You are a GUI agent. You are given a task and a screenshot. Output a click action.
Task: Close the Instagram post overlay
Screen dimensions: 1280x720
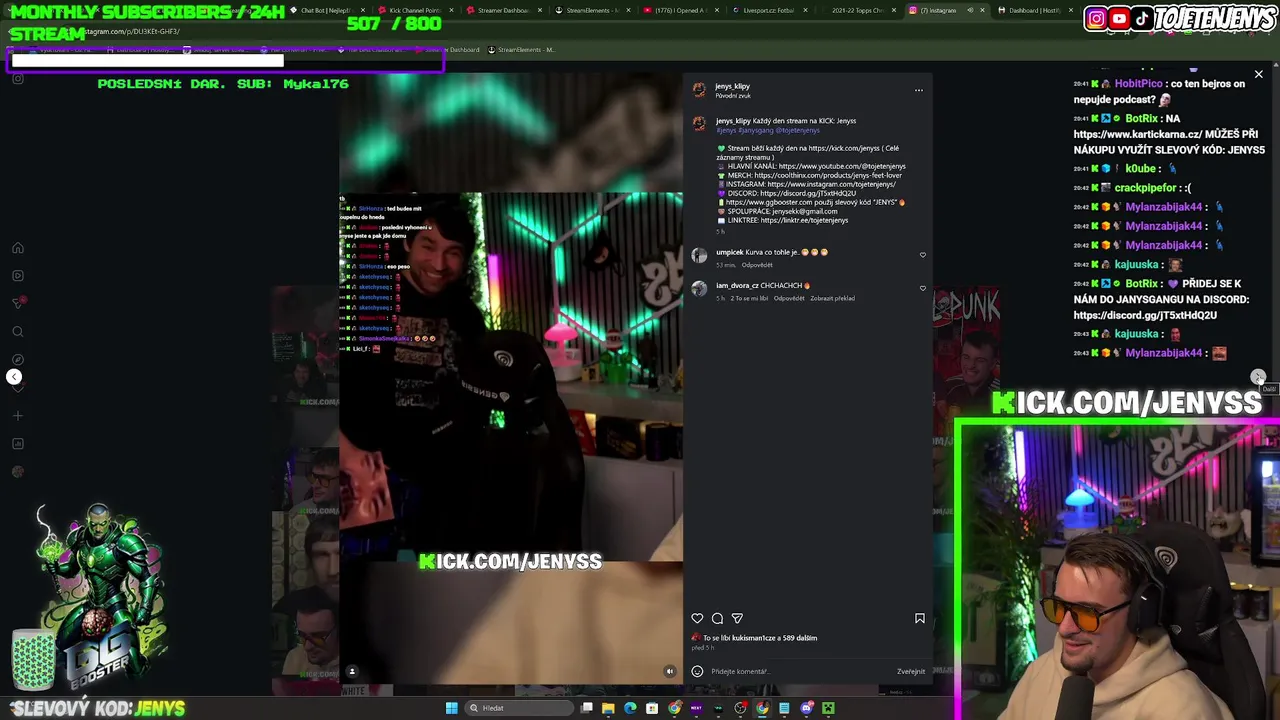[1258, 74]
